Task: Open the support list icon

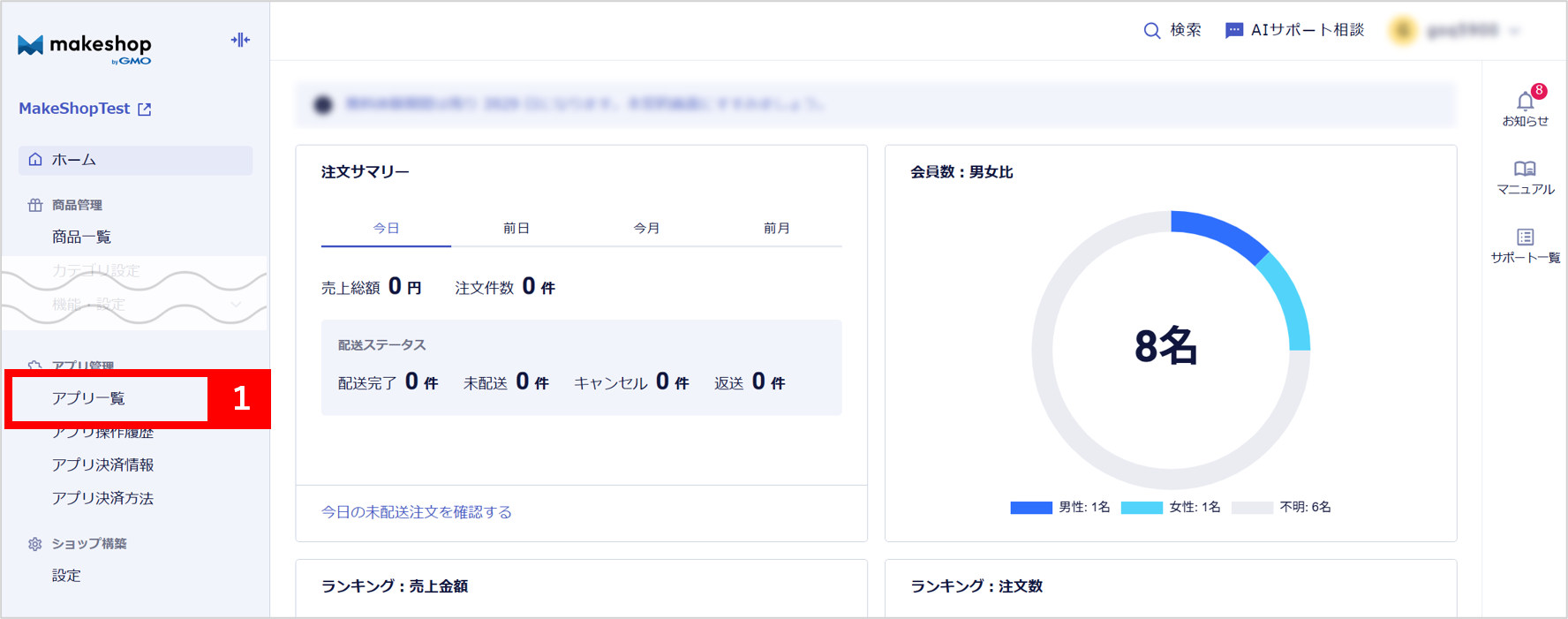Action: click(x=1525, y=237)
